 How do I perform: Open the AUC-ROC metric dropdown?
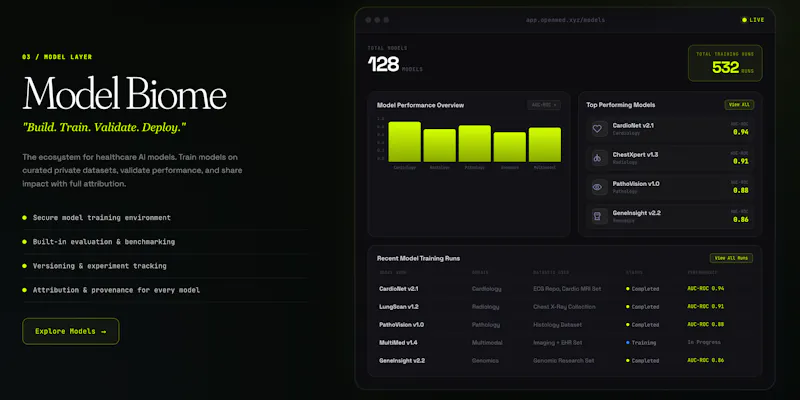click(x=544, y=105)
